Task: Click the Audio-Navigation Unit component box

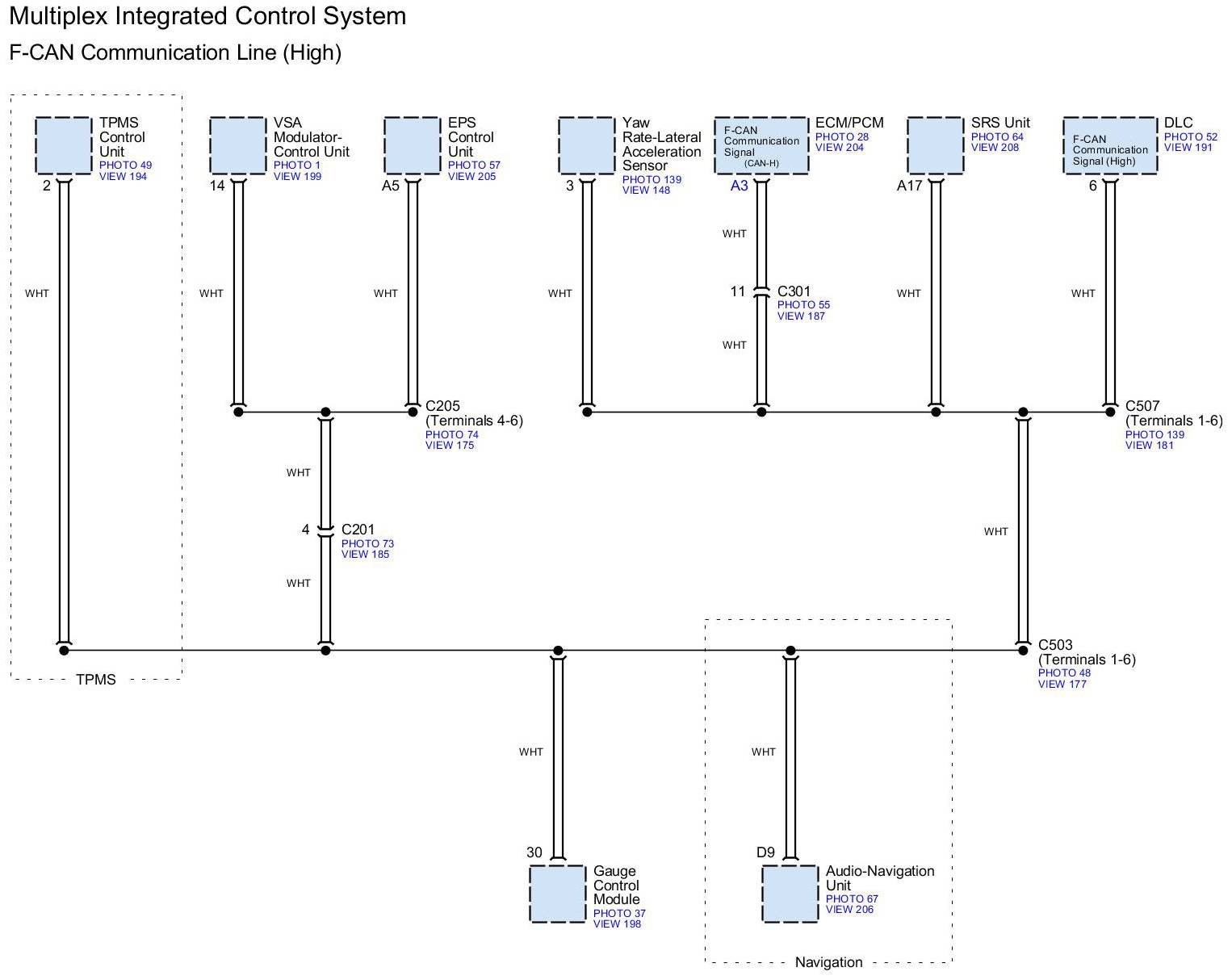Action: click(x=790, y=894)
